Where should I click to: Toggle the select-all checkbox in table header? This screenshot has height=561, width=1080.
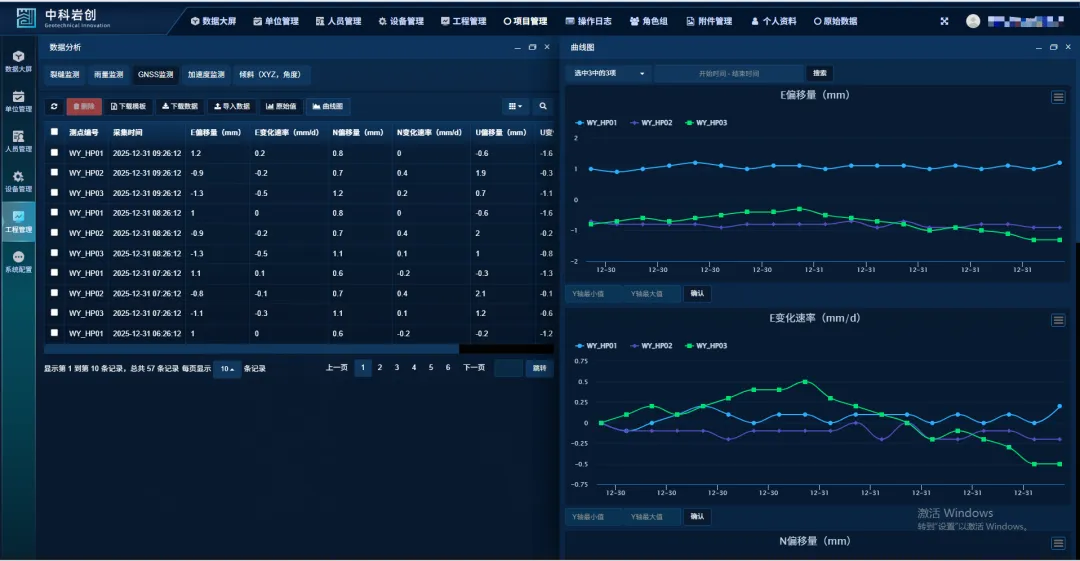click(54, 132)
